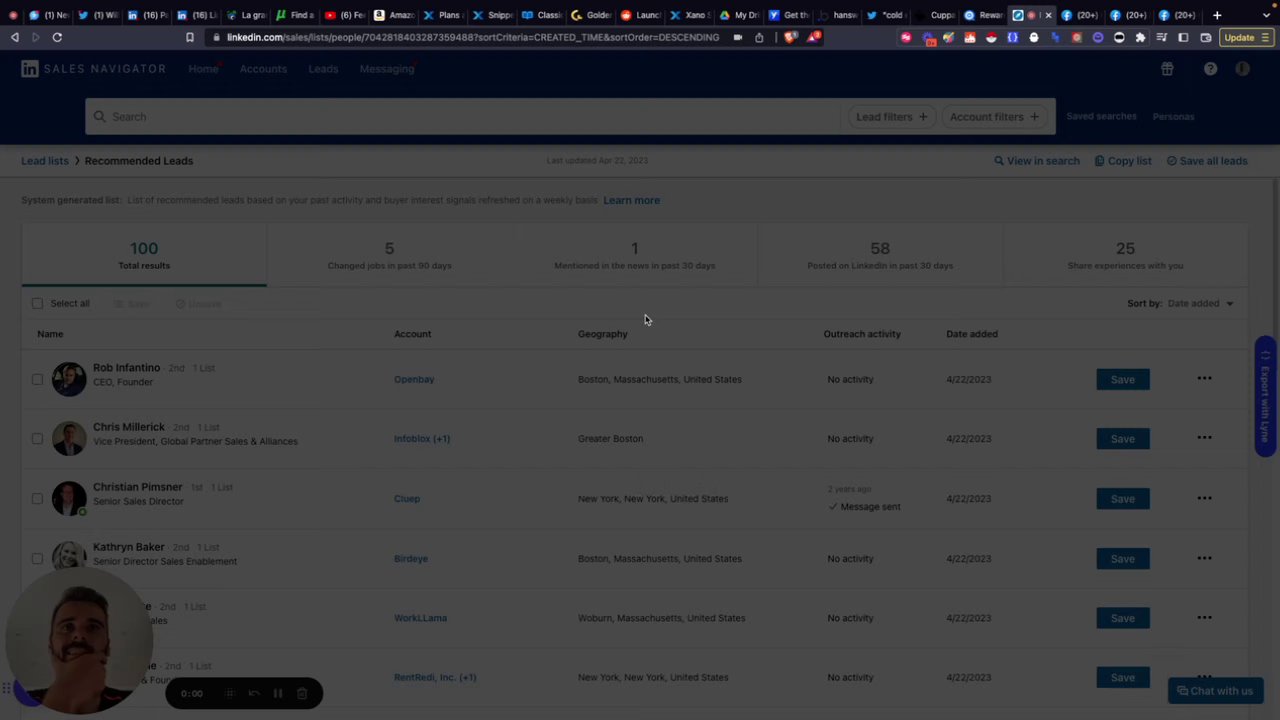Click the curly braces extension icon
Screen dimensions: 1280x720
point(1012,38)
